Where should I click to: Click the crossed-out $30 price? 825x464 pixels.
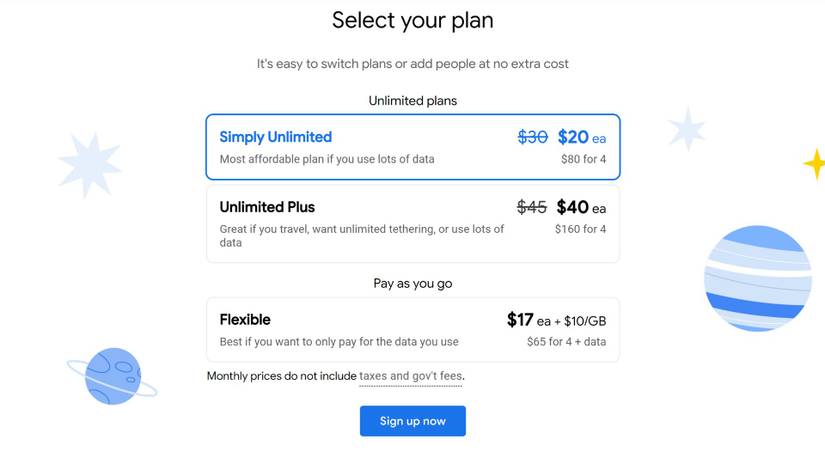pyautogui.click(x=532, y=137)
